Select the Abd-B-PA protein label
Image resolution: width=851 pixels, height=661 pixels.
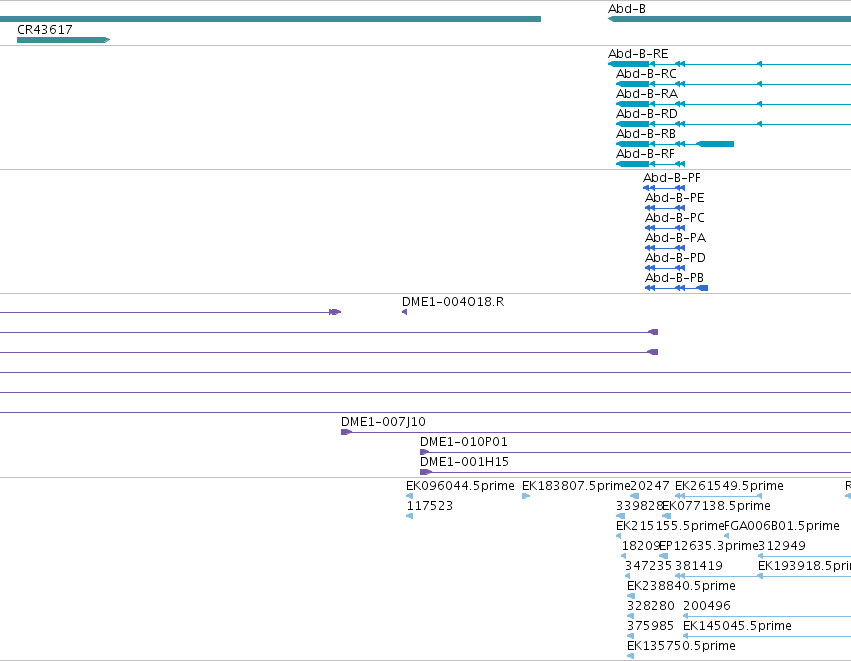pos(675,238)
